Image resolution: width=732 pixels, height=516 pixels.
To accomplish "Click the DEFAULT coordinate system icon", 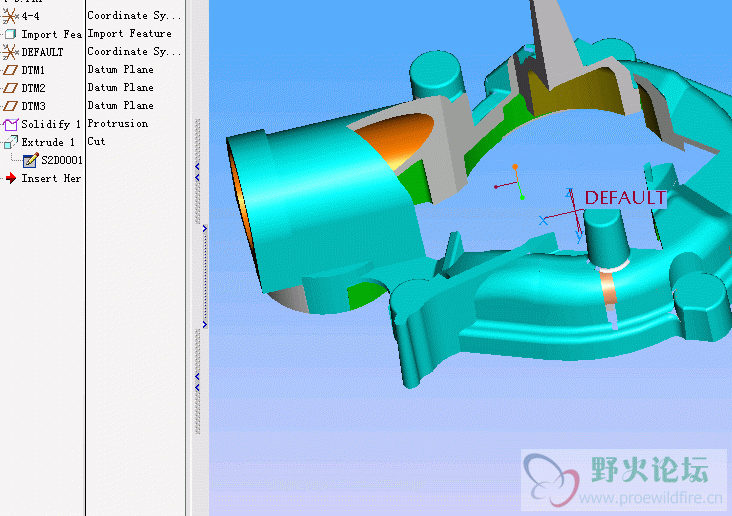I will (10, 52).
